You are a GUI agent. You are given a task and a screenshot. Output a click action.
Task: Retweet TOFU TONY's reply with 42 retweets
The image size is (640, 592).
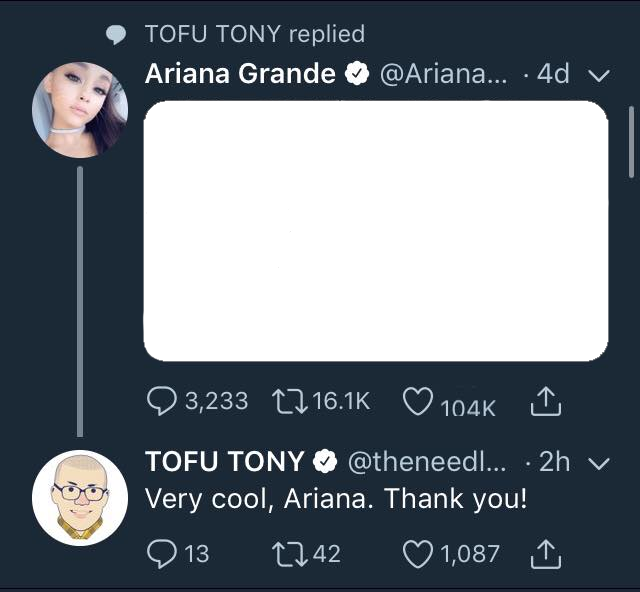pyautogui.click(x=288, y=552)
